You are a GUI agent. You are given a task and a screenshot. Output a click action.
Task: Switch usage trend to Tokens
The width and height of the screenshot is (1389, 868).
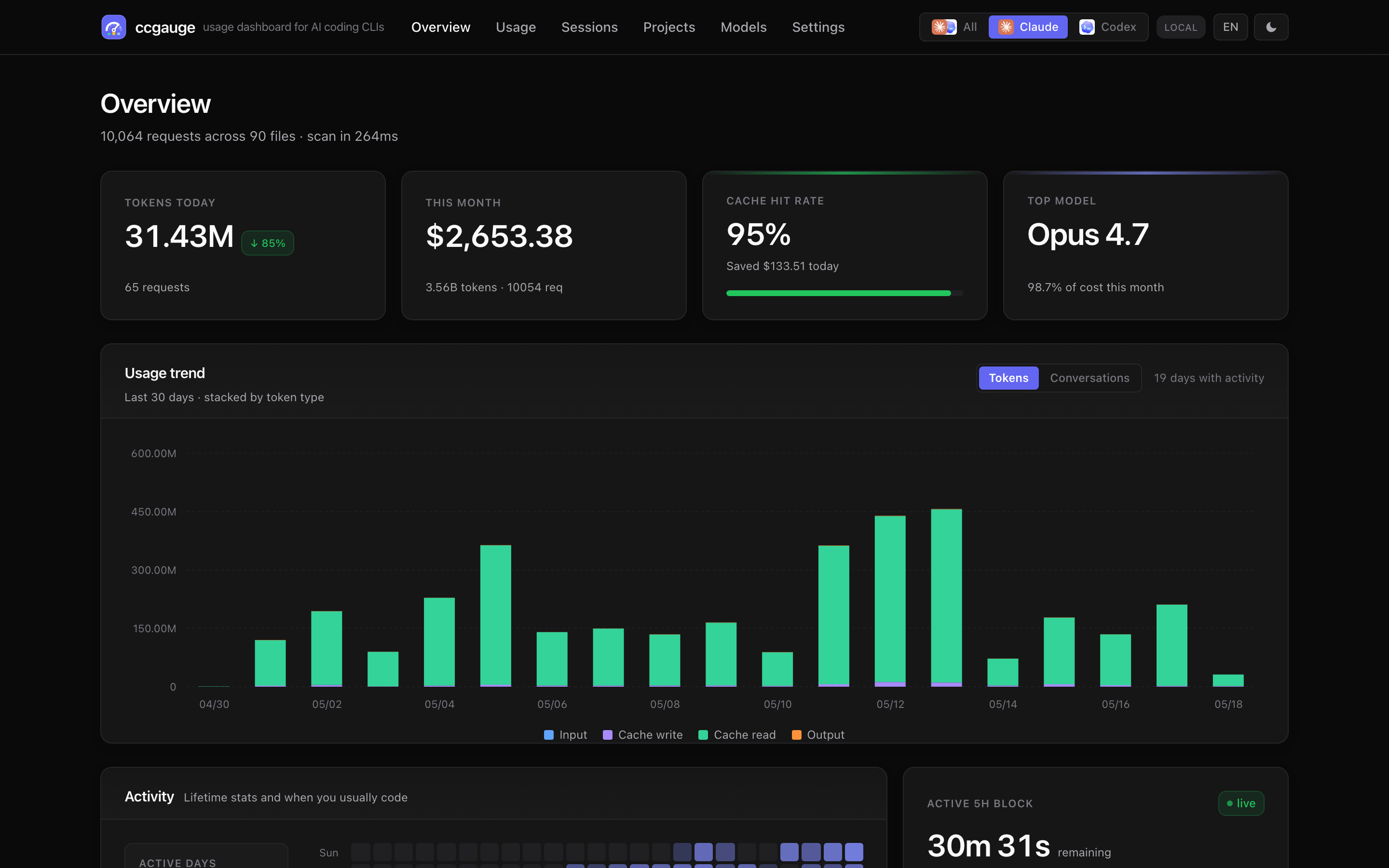coord(1008,378)
